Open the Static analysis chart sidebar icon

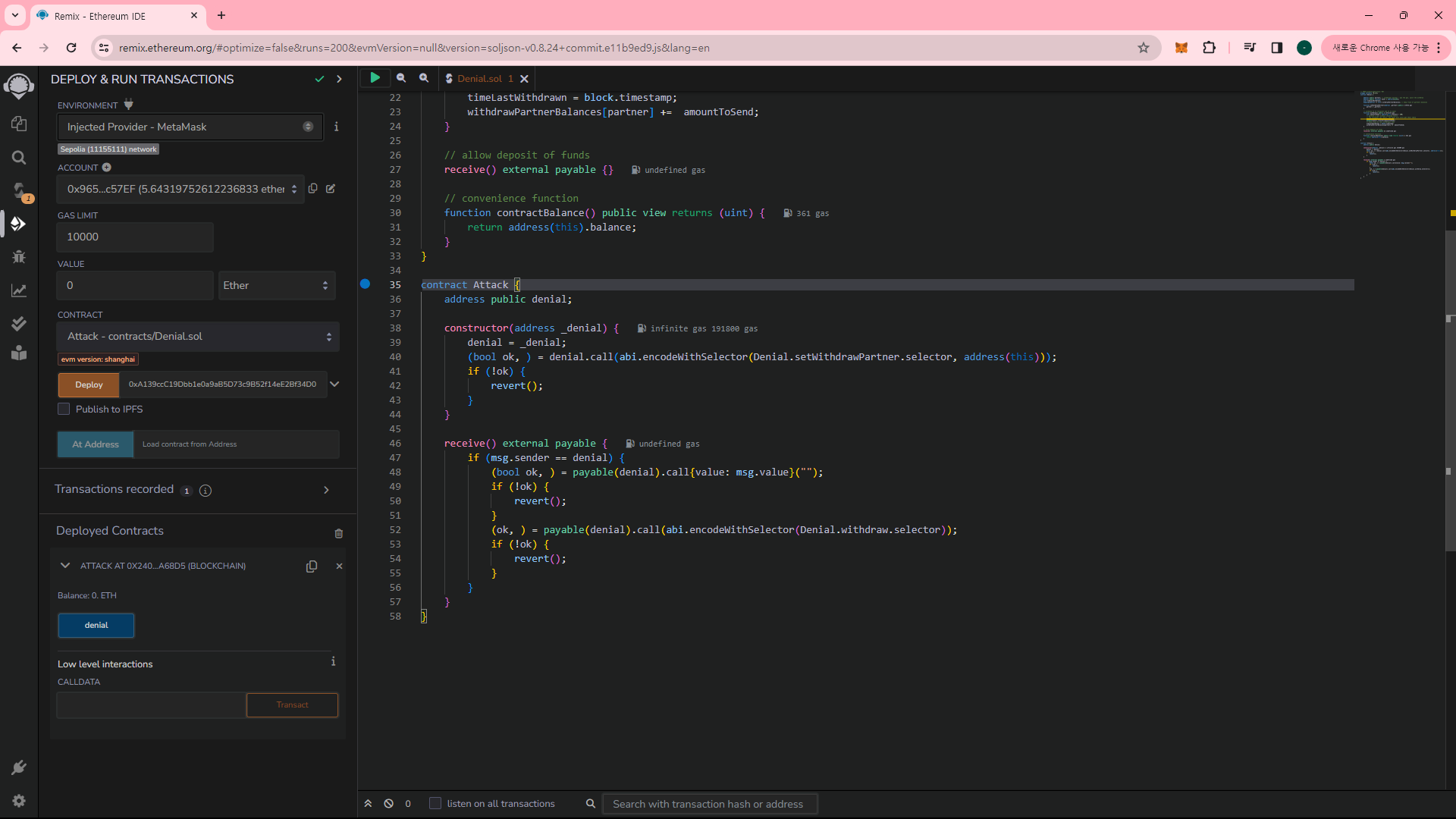pos(19,290)
